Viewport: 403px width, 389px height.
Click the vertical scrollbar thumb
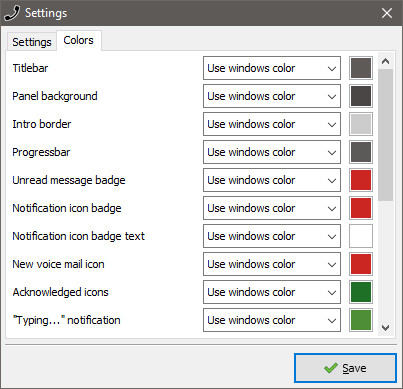click(386, 135)
